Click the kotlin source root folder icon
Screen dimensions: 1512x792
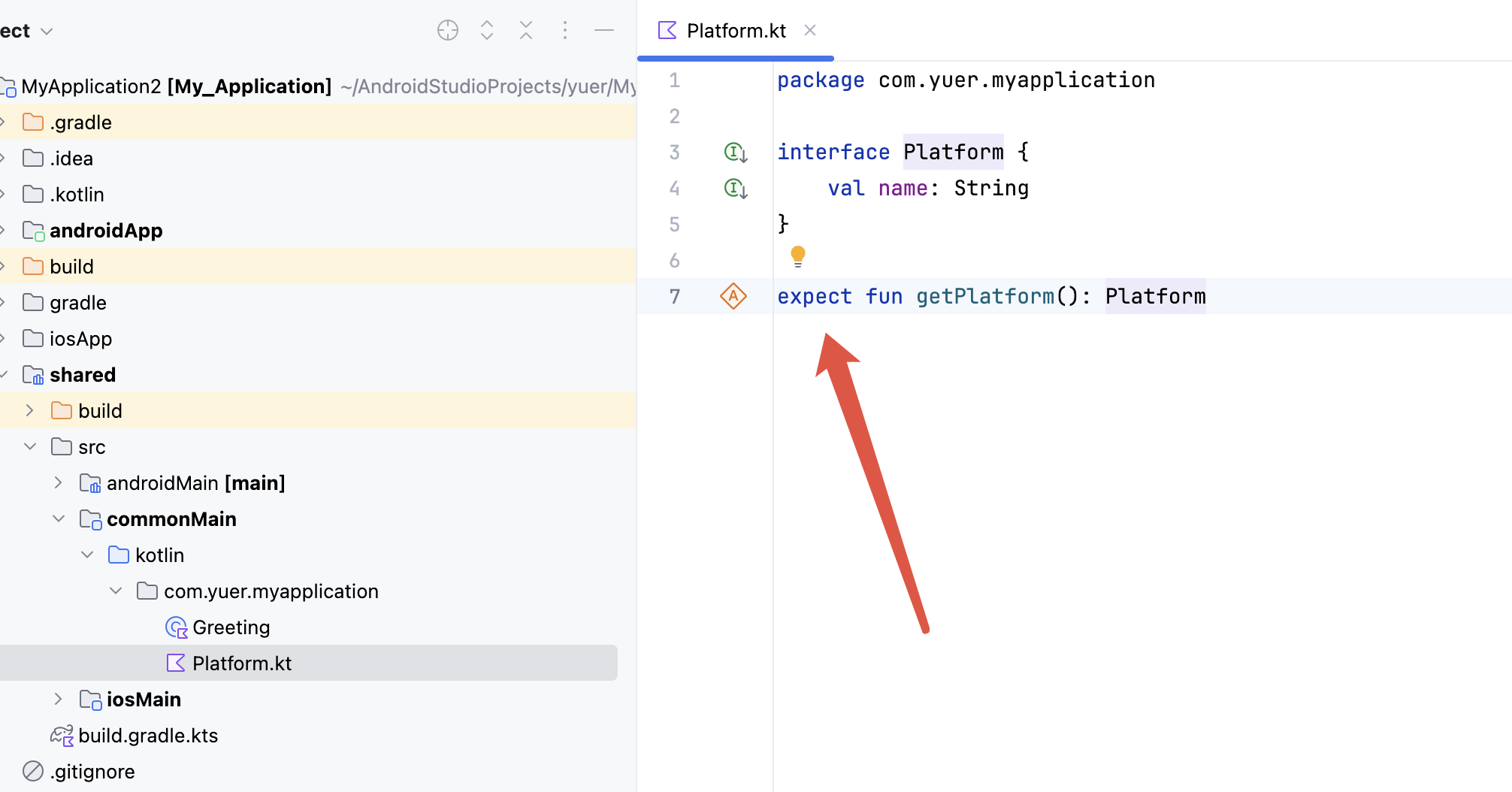pyautogui.click(x=119, y=555)
